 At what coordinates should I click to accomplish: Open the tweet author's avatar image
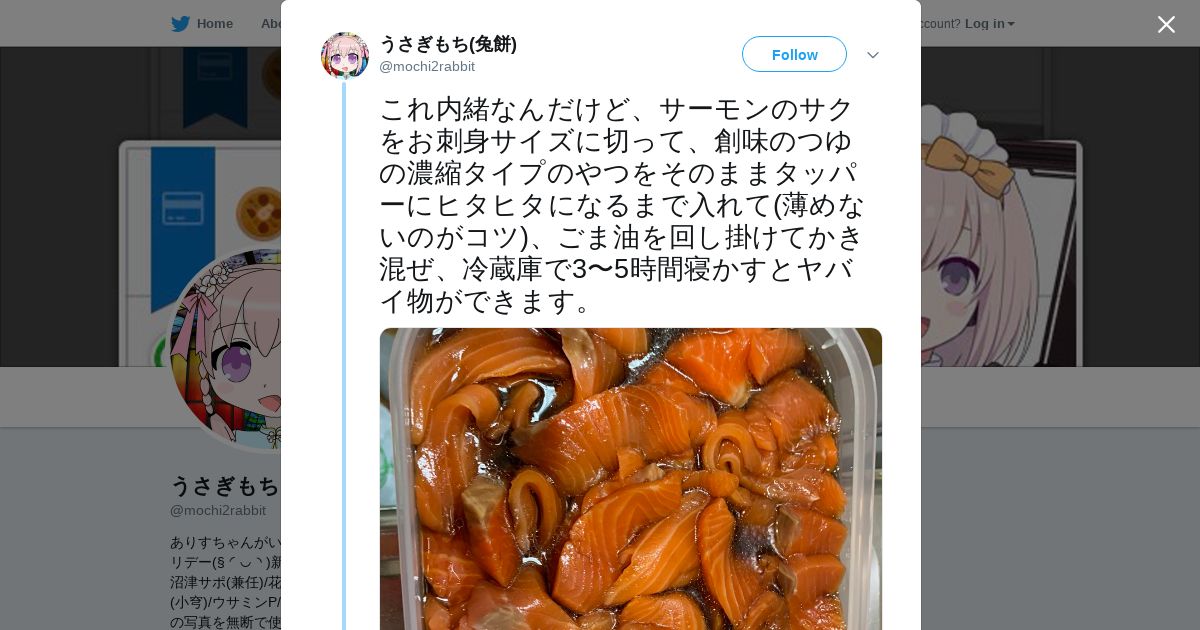(345, 55)
